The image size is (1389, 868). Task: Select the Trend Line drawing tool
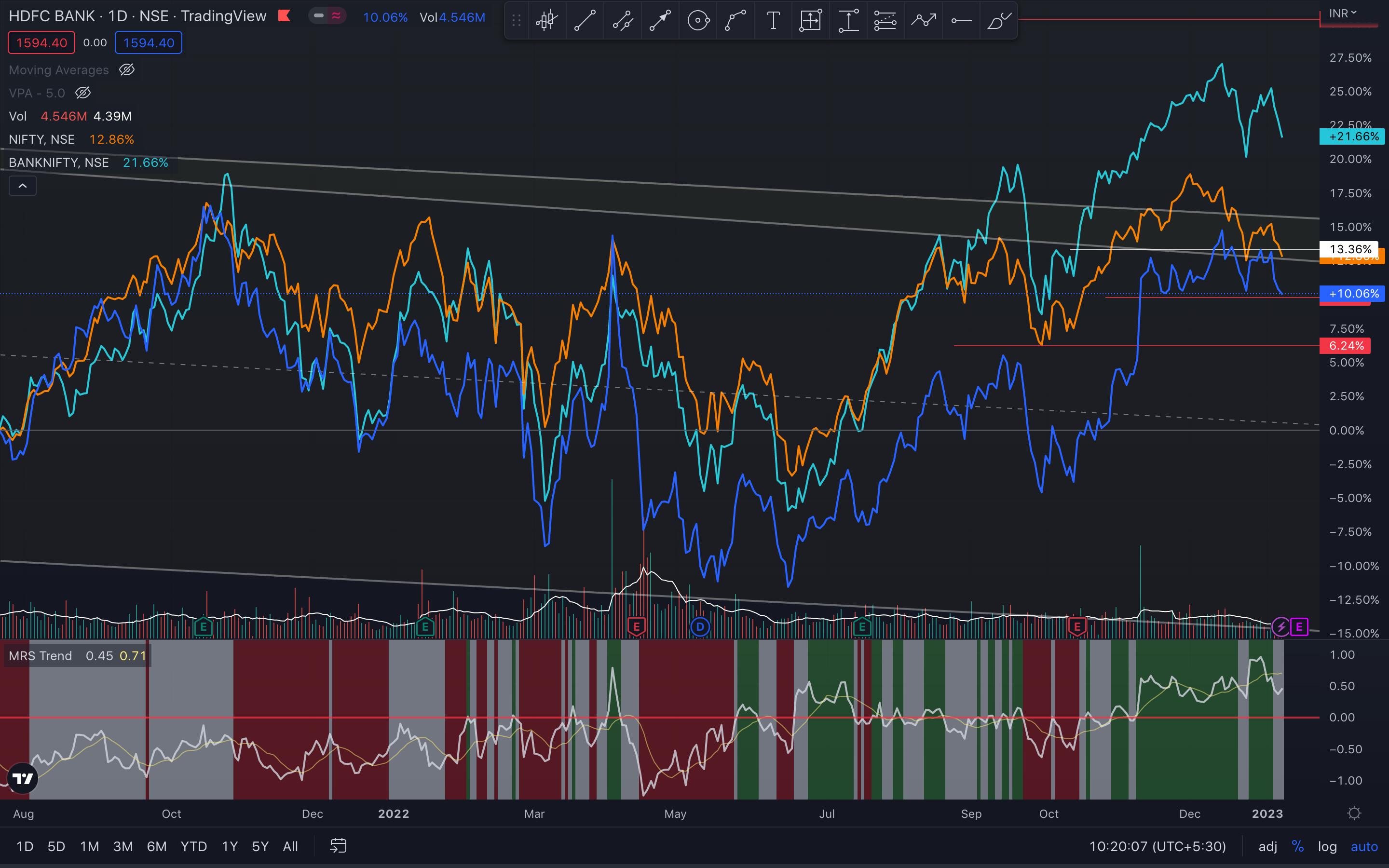click(585, 21)
